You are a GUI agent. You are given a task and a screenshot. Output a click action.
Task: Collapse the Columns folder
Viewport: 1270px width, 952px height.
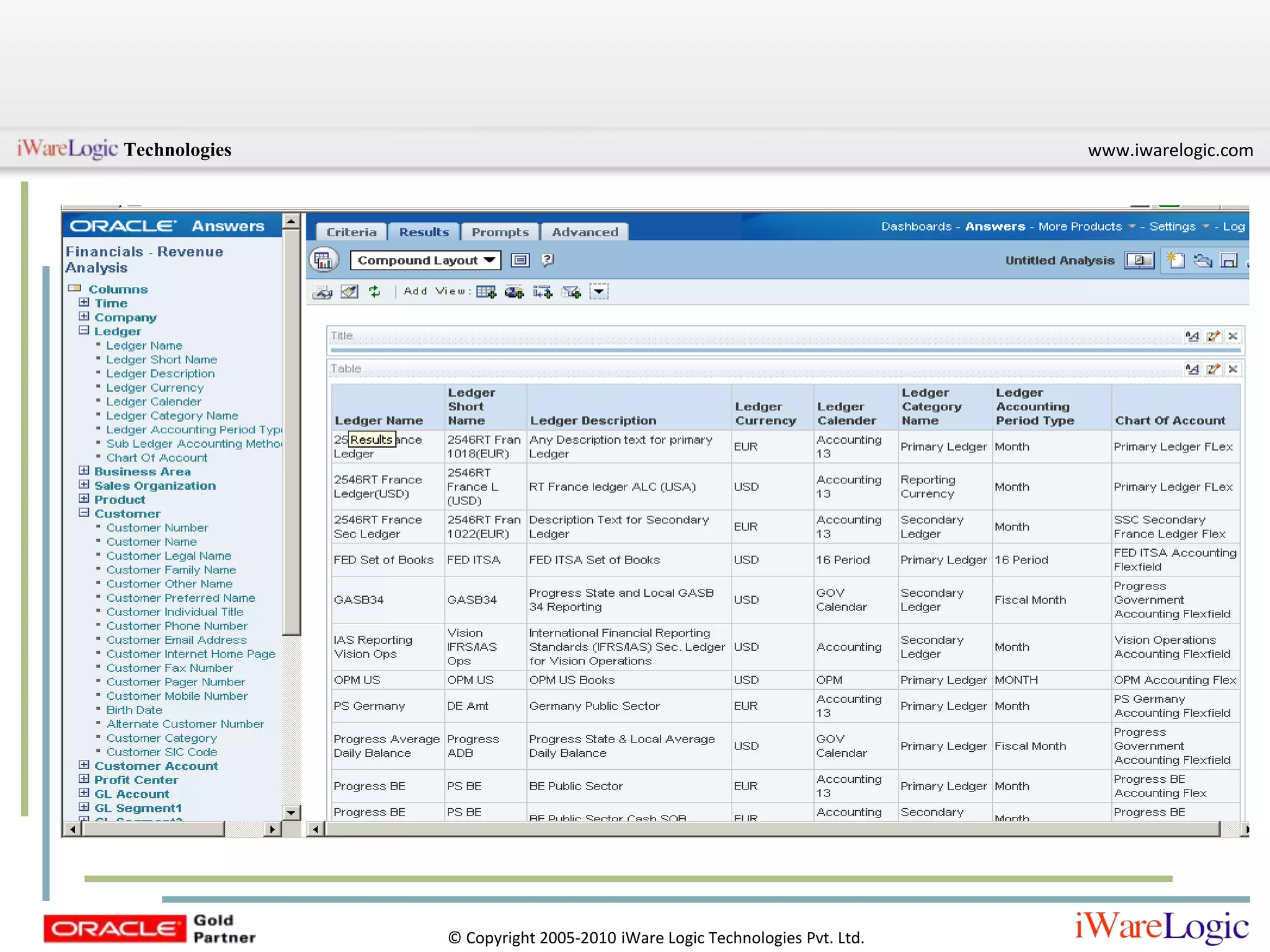click(74, 288)
